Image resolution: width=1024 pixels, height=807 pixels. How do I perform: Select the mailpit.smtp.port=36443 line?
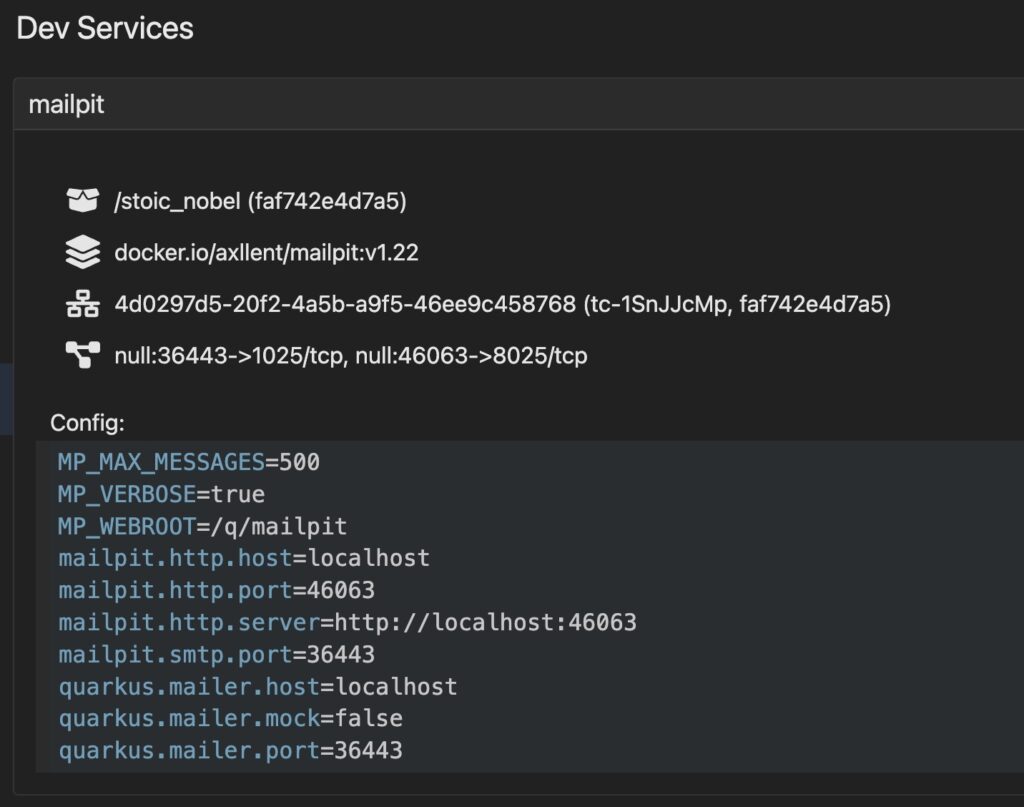tap(217, 654)
